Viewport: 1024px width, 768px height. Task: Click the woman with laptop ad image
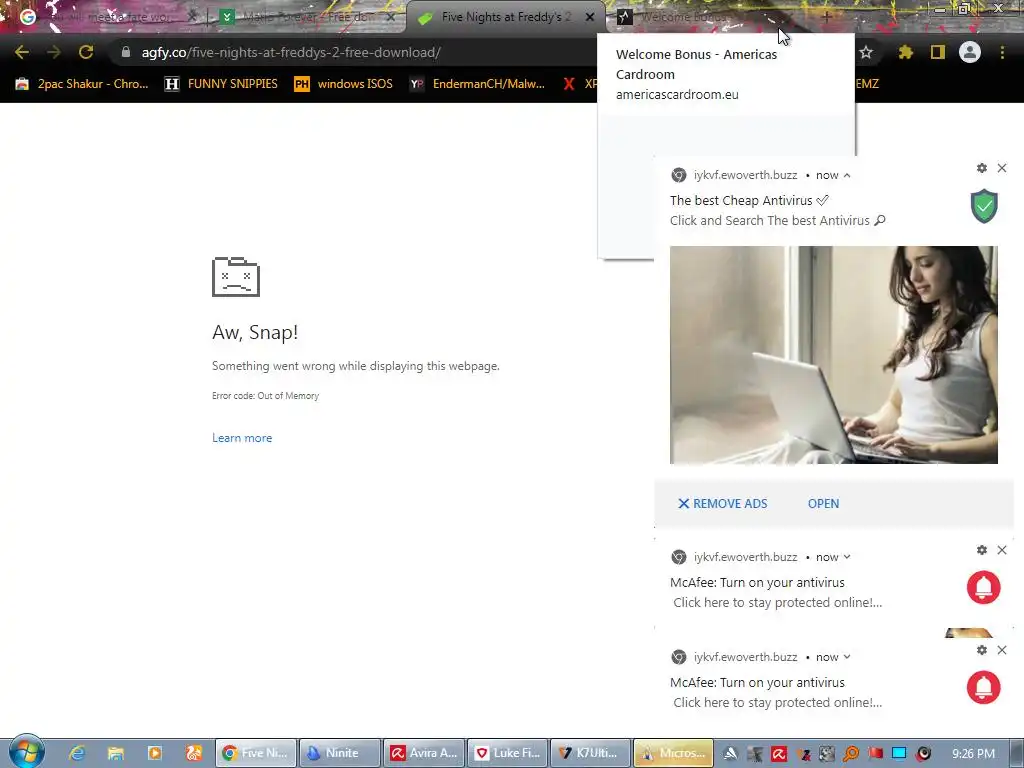[x=833, y=355]
